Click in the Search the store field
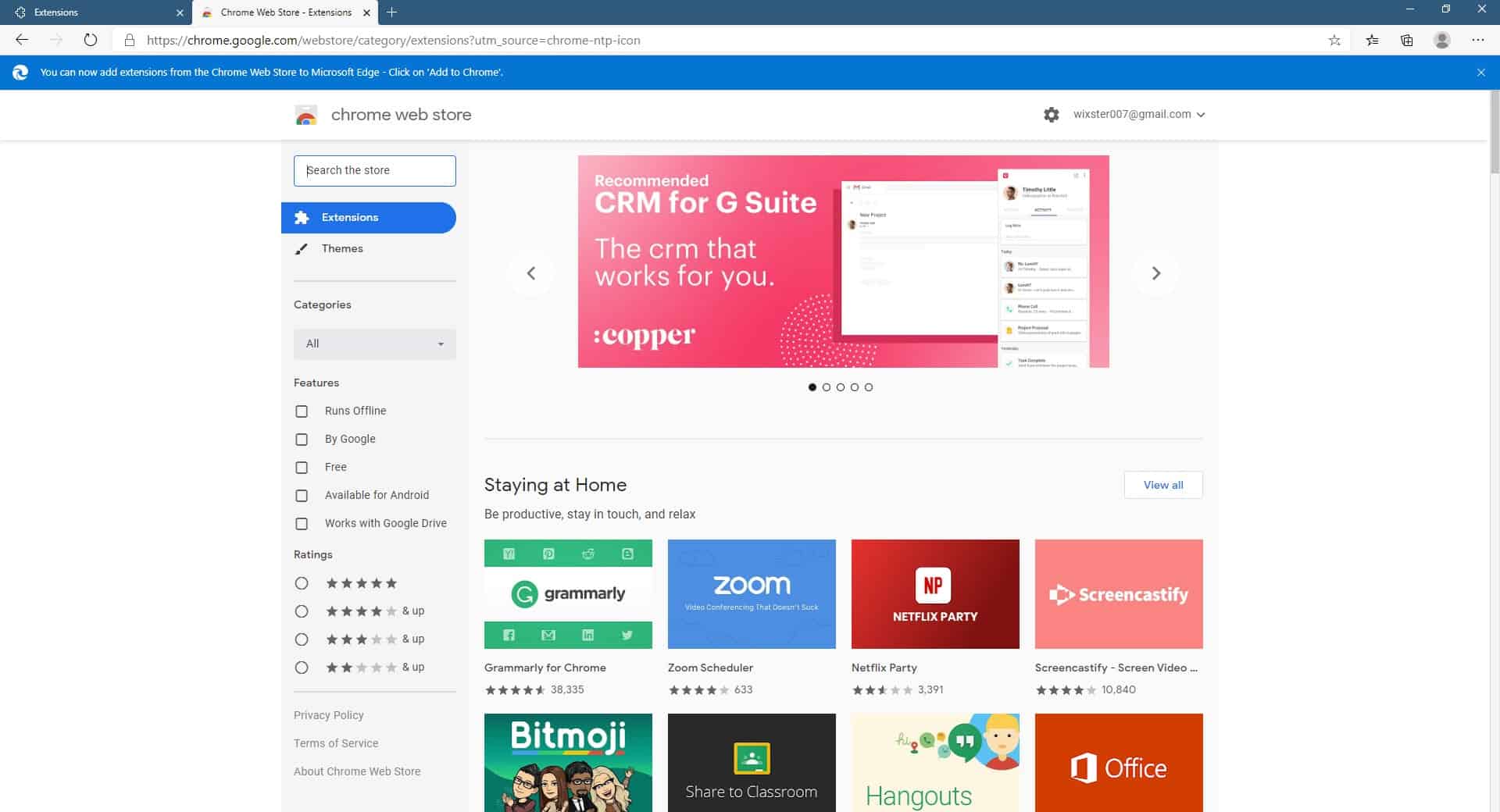 pyautogui.click(x=375, y=170)
